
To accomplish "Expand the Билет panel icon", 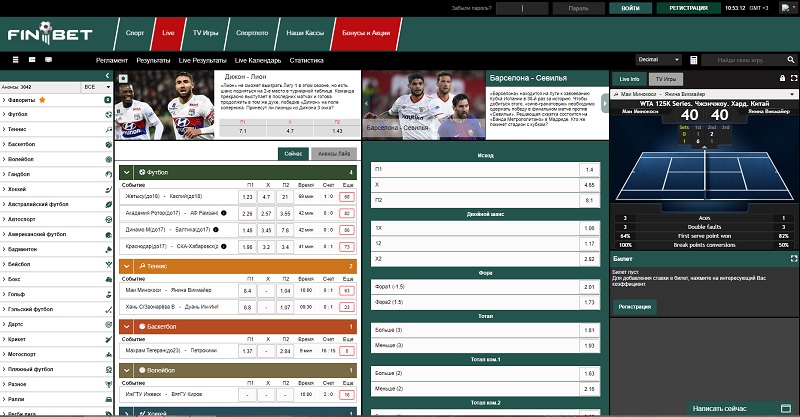I will (x=793, y=259).
